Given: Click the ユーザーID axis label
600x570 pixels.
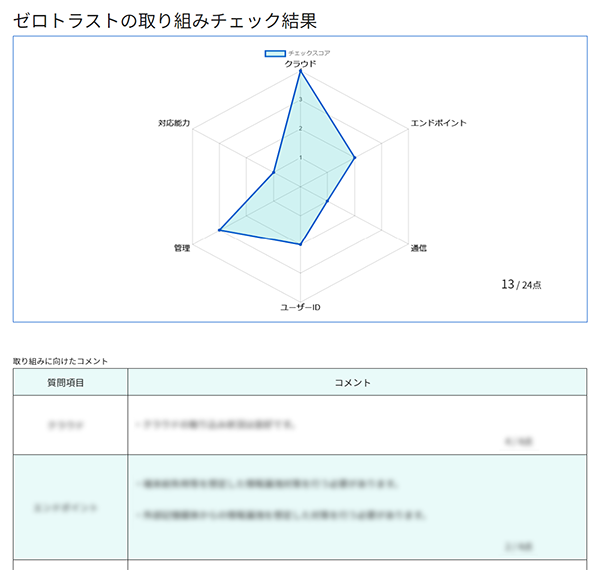Looking at the screenshot, I should tap(300, 307).
